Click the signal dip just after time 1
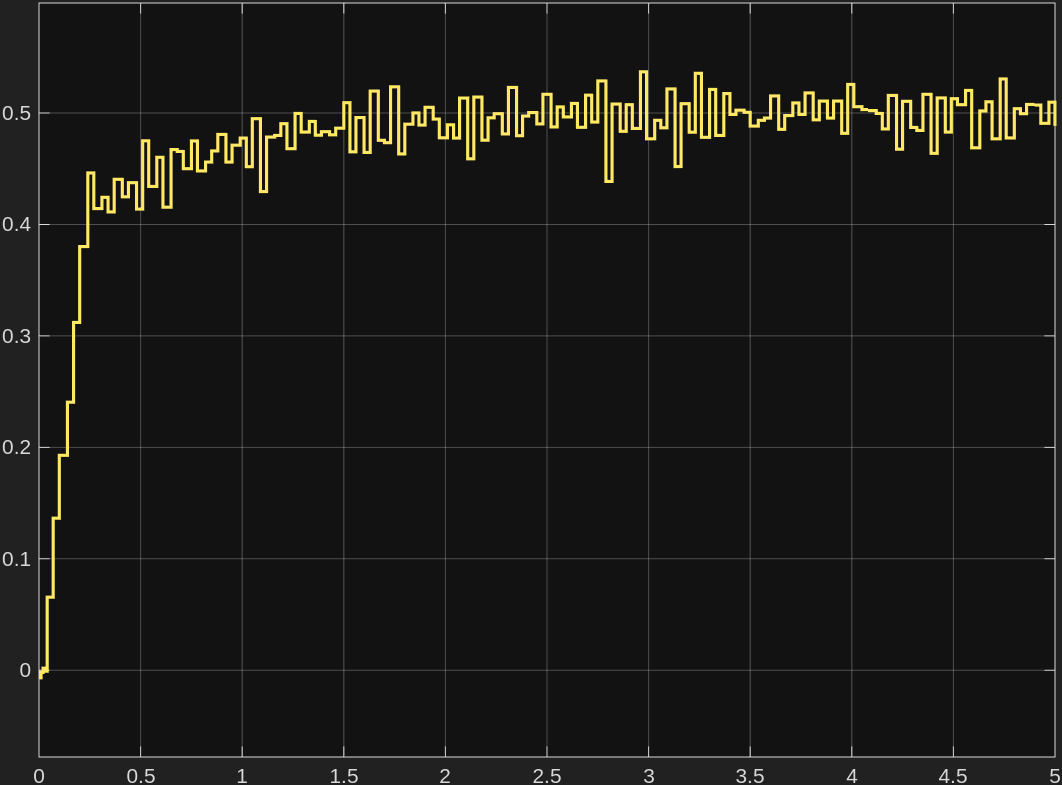The image size is (1062, 785). point(263,190)
